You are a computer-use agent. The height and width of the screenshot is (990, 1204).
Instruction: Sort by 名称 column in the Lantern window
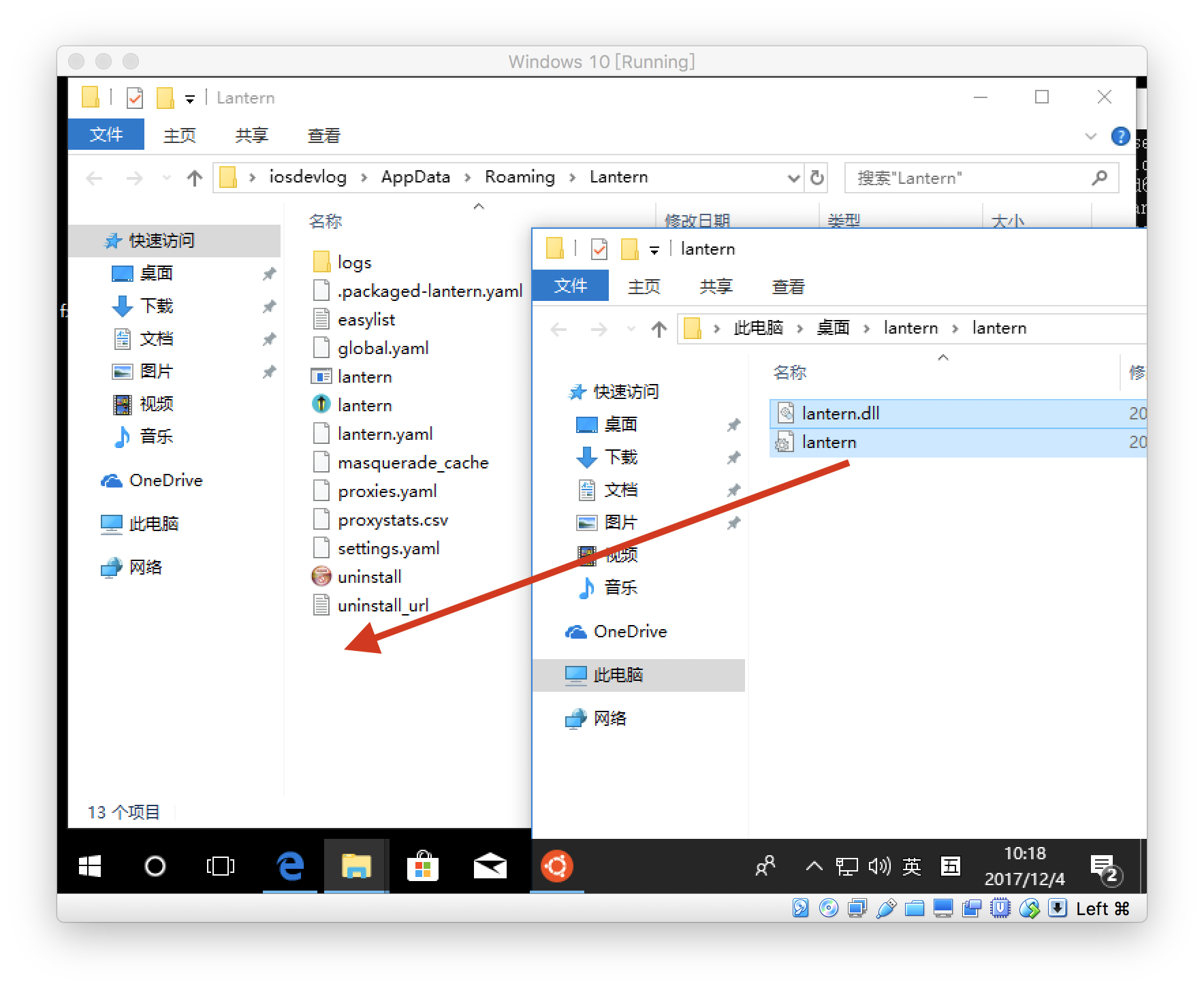pyautogui.click(x=326, y=221)
